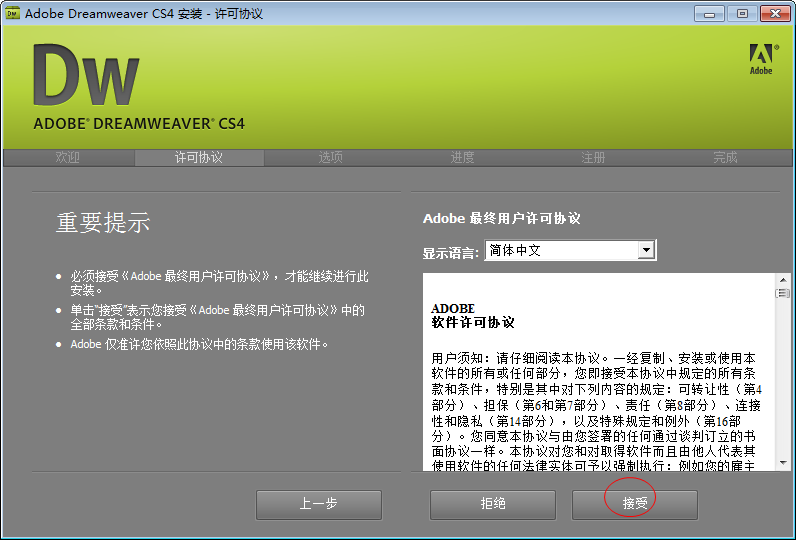Select the 进度 step tab
The height and width of the screenshot is (540, 796).
[x=462, y=158]
